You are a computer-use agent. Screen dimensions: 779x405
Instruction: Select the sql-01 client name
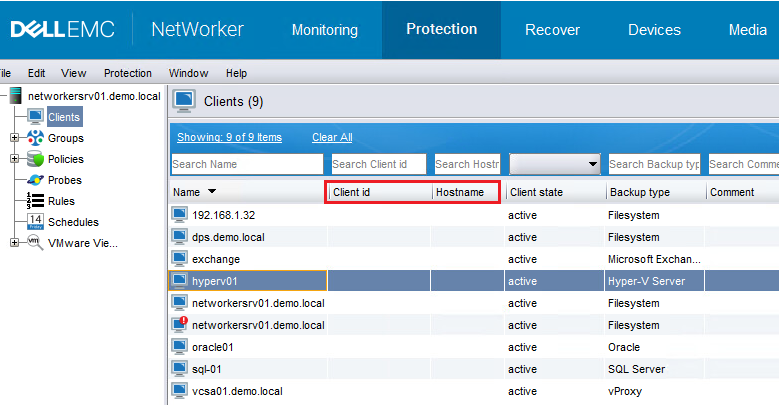click(207, 369)
